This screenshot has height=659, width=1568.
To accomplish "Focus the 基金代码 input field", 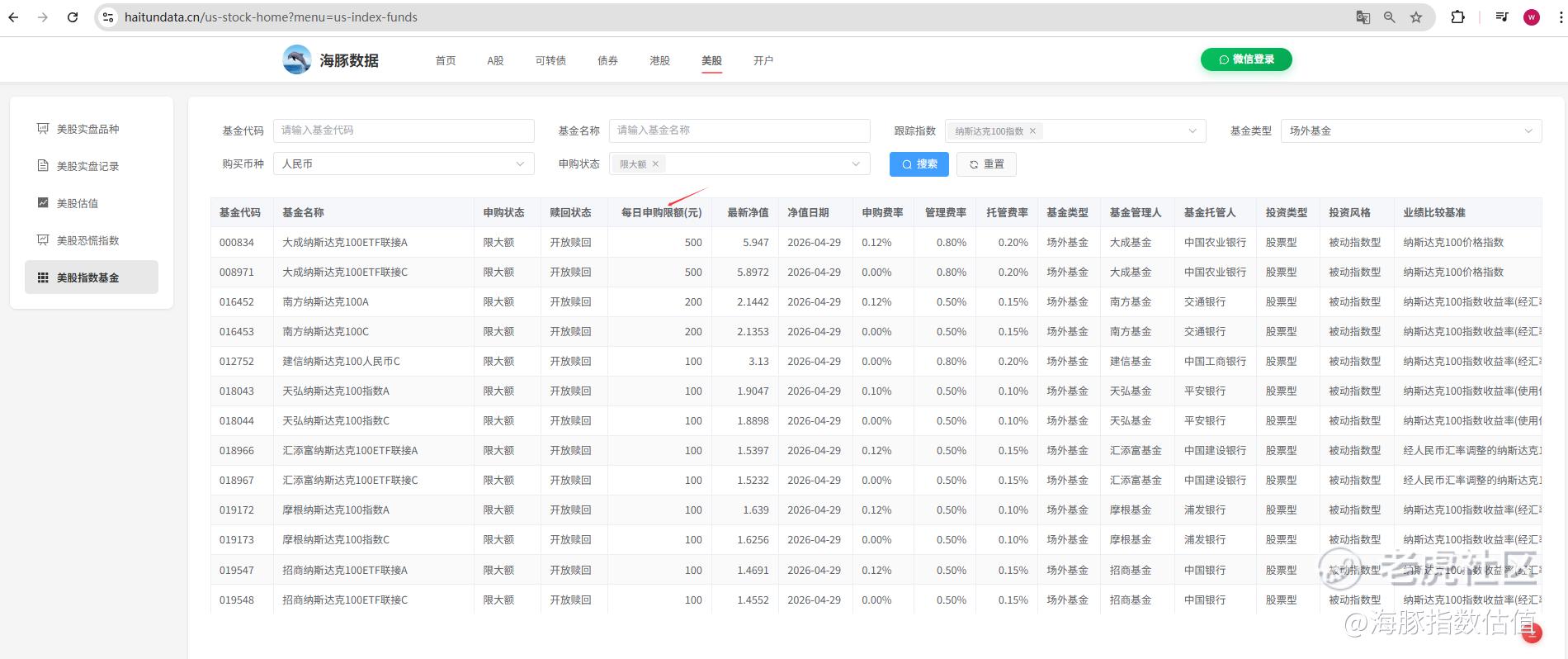I will point(404,130).
